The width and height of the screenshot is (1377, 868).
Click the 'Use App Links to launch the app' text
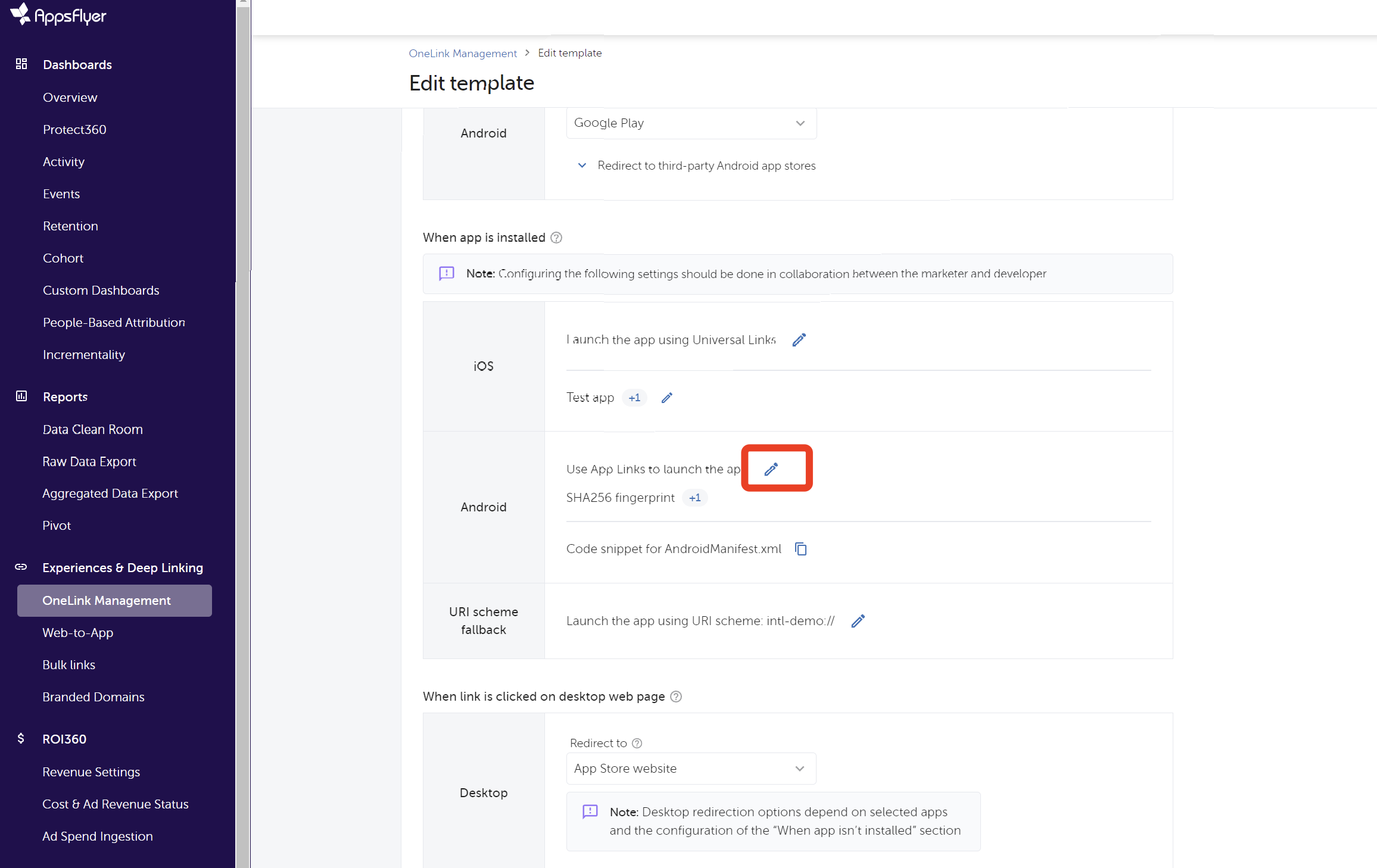653,469
